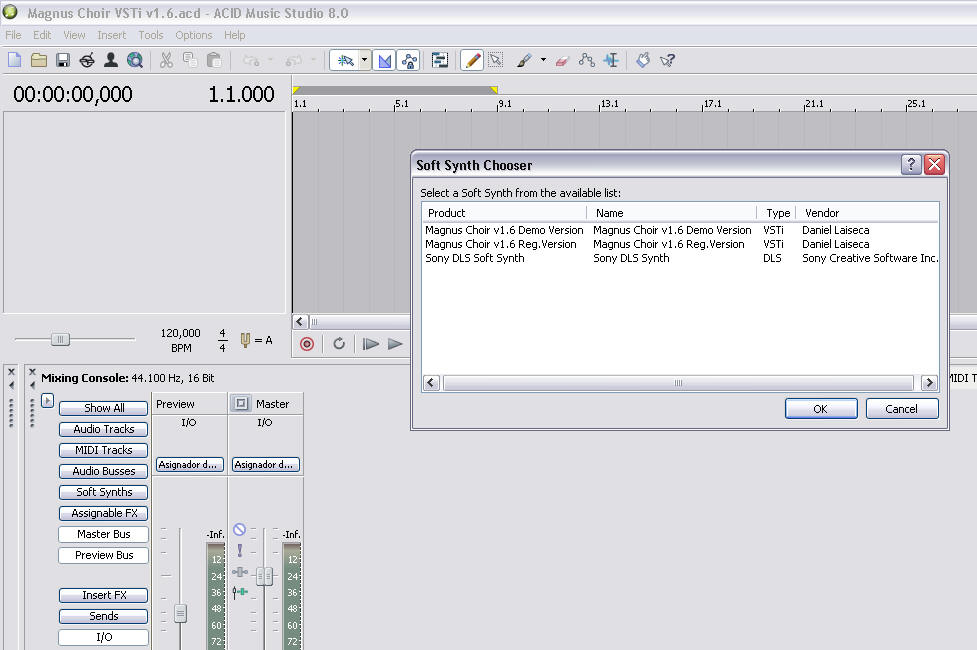Open the File menu
977x650 pixels.
click(x=13, y=35)
